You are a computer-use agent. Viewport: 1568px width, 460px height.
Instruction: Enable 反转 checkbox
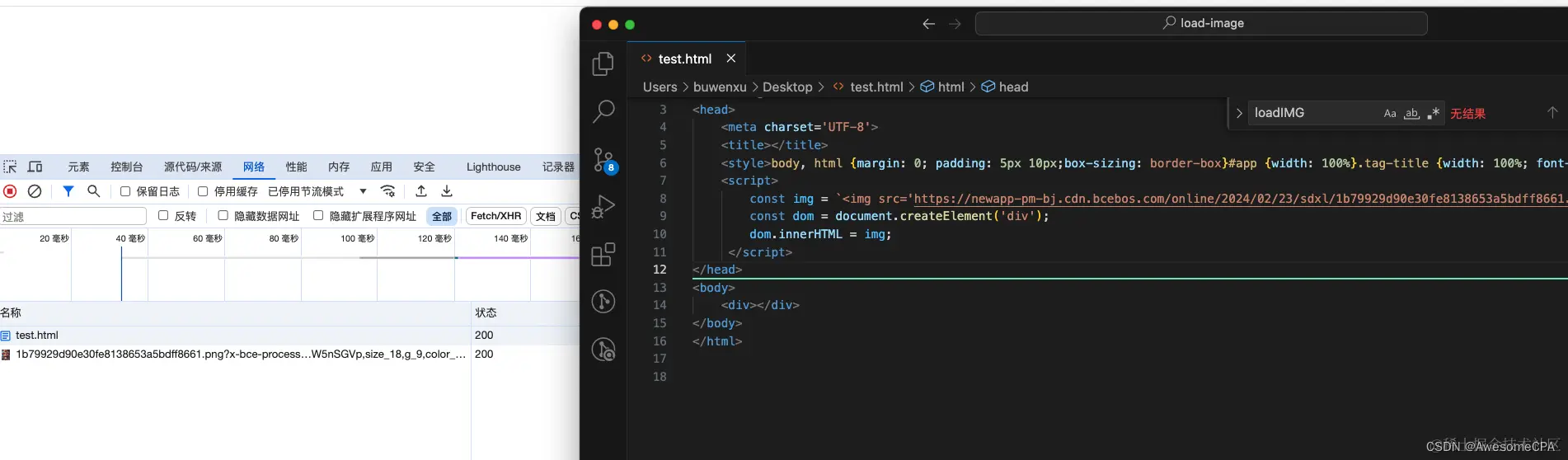coord(163,215)
